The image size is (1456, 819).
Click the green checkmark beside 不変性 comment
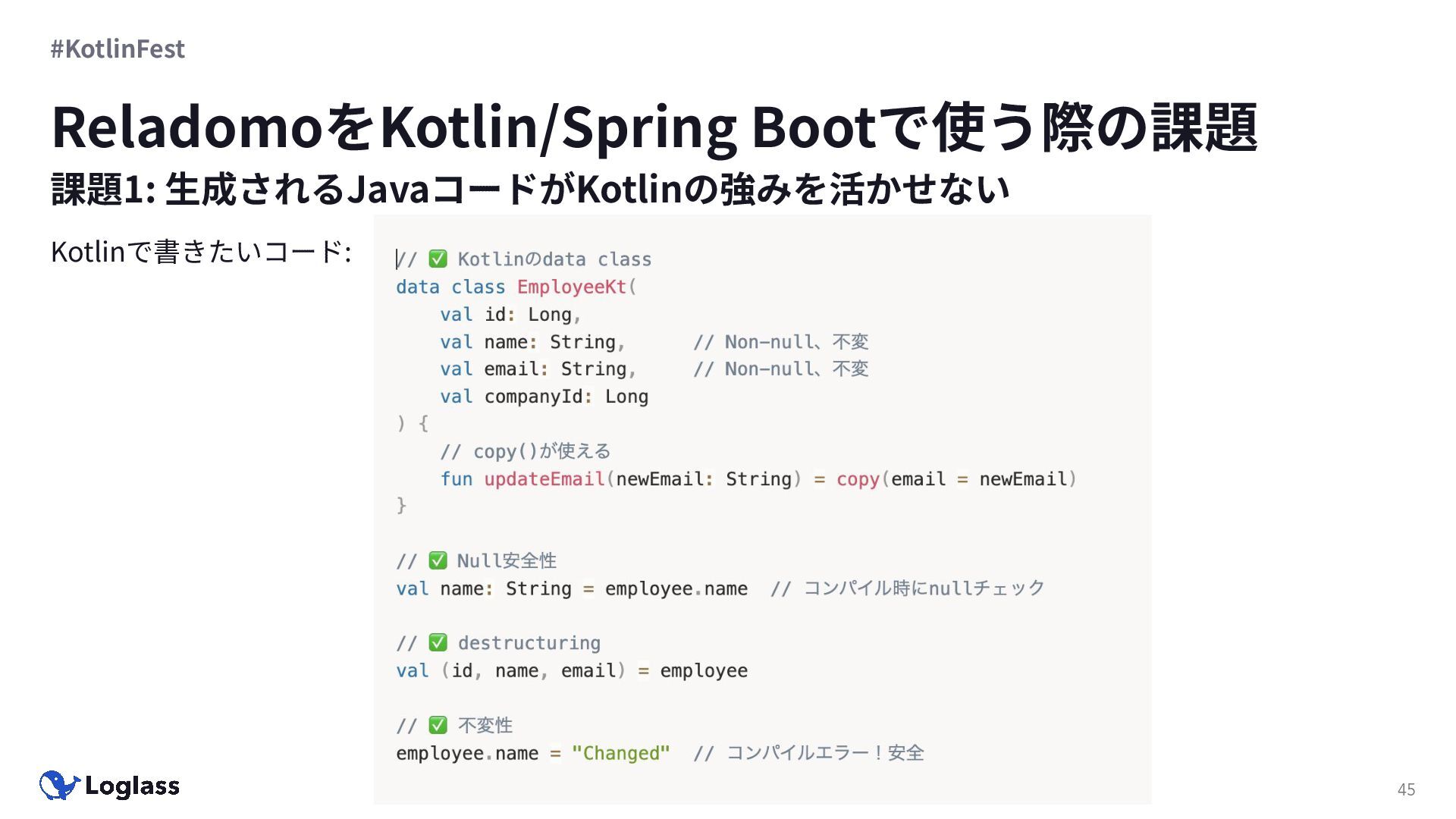[438, 725]
